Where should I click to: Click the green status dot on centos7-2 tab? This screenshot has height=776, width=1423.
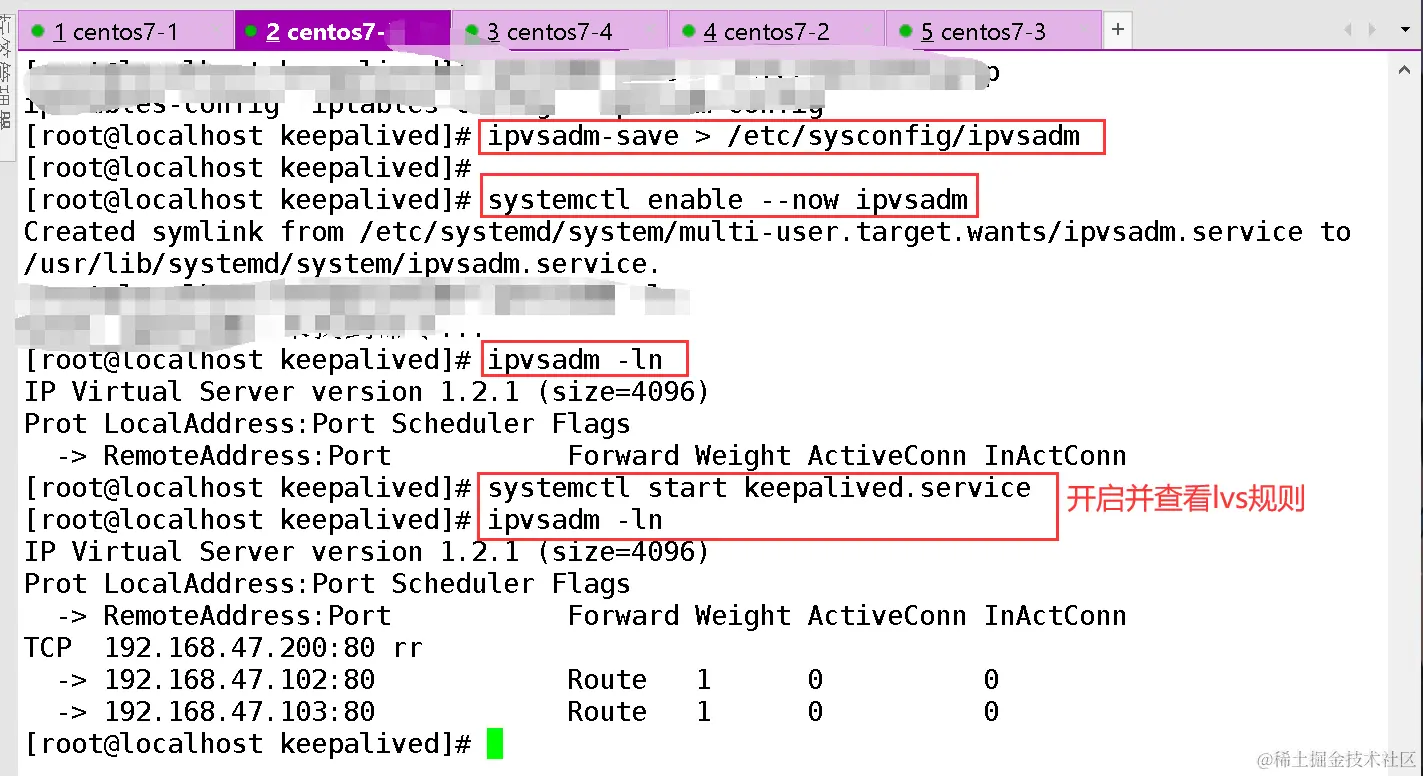[688, 31]
